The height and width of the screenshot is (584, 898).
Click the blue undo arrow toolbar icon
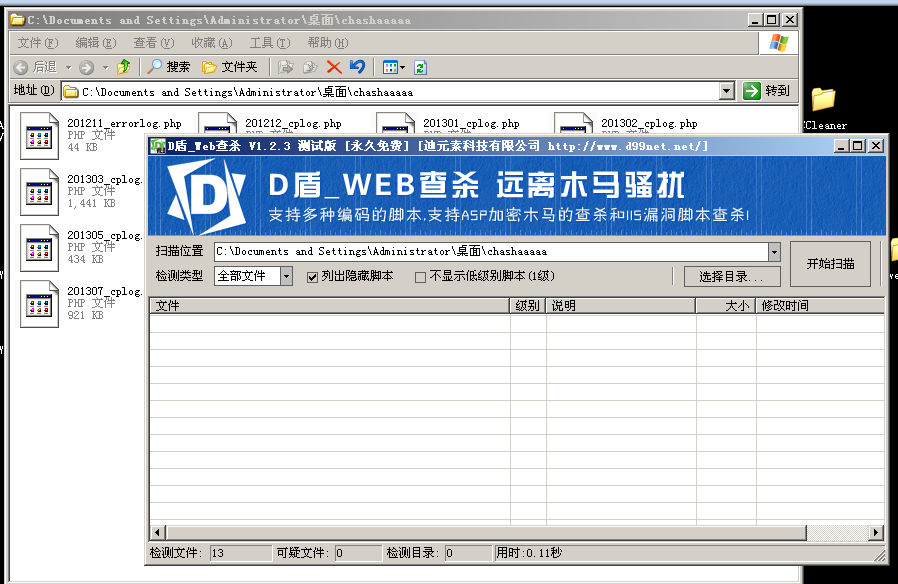tap(357, 67)
